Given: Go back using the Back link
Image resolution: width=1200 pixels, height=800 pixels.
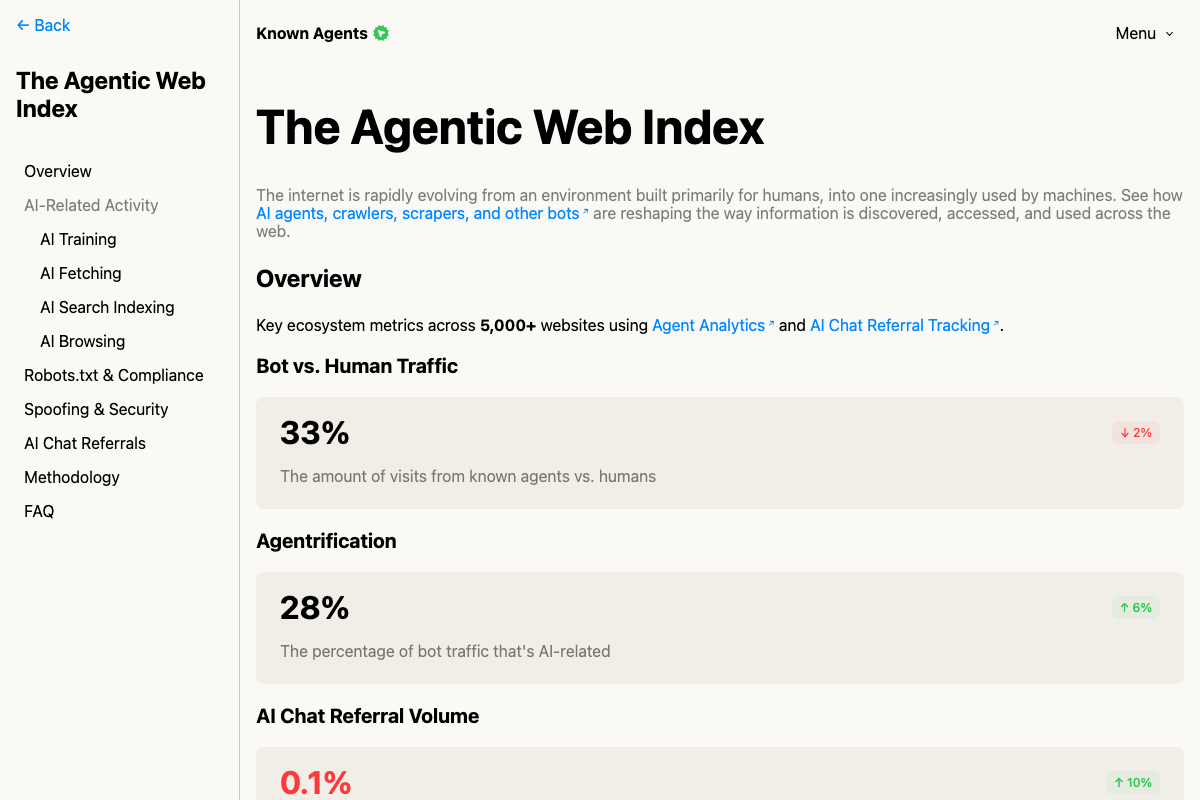Looking at the screenshot, I should coord(43,25).
